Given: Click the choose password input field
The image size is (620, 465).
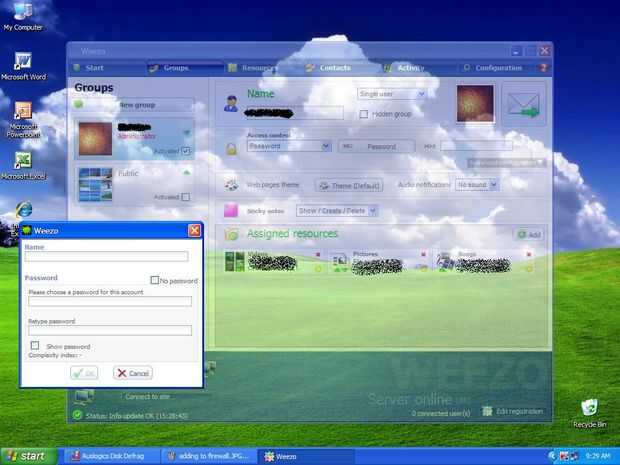Looking at the screenshot, I should pos(110,301).
